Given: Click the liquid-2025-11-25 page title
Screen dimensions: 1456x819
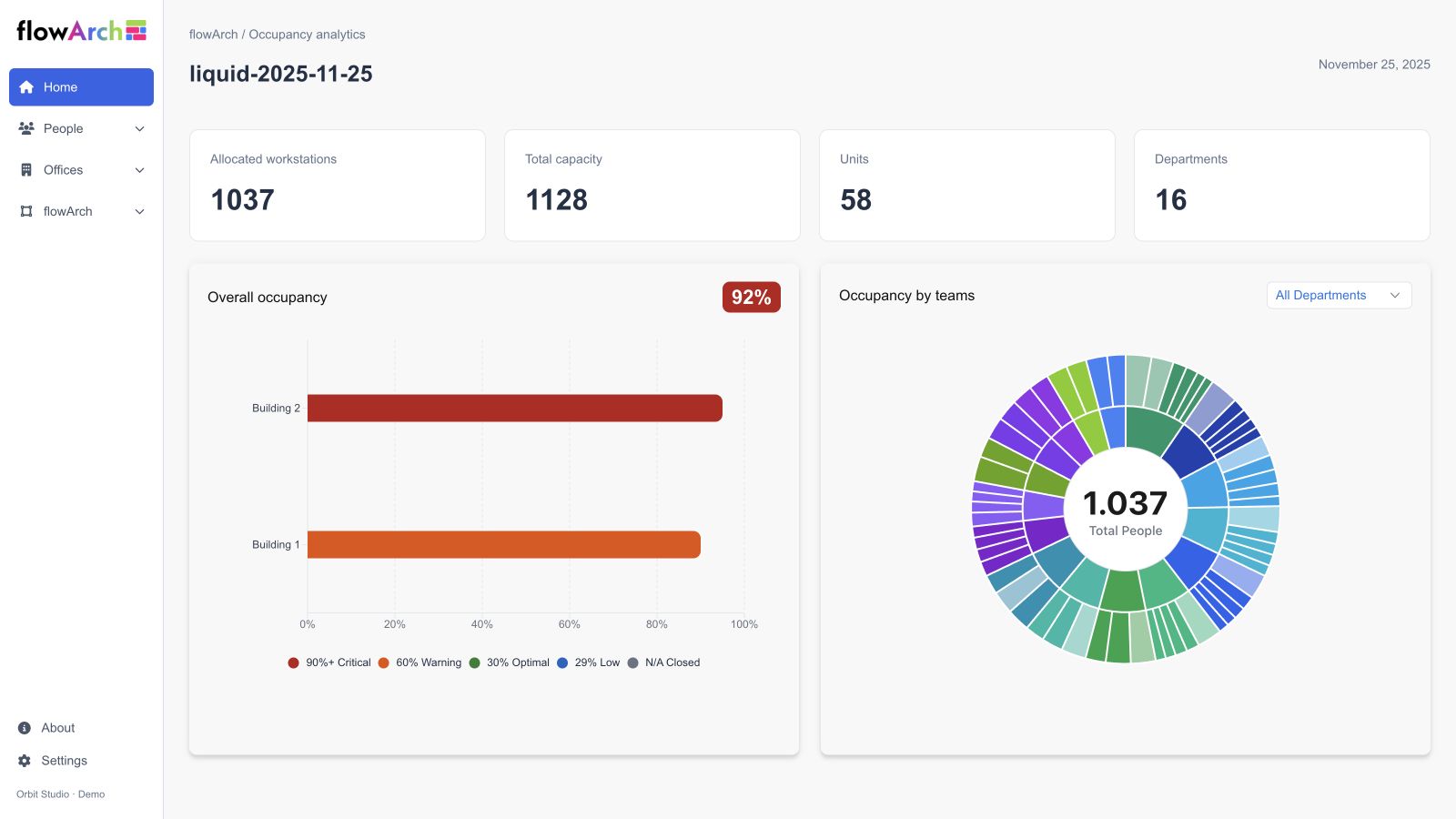Looking at the screenshot, I should pos(281,74).
